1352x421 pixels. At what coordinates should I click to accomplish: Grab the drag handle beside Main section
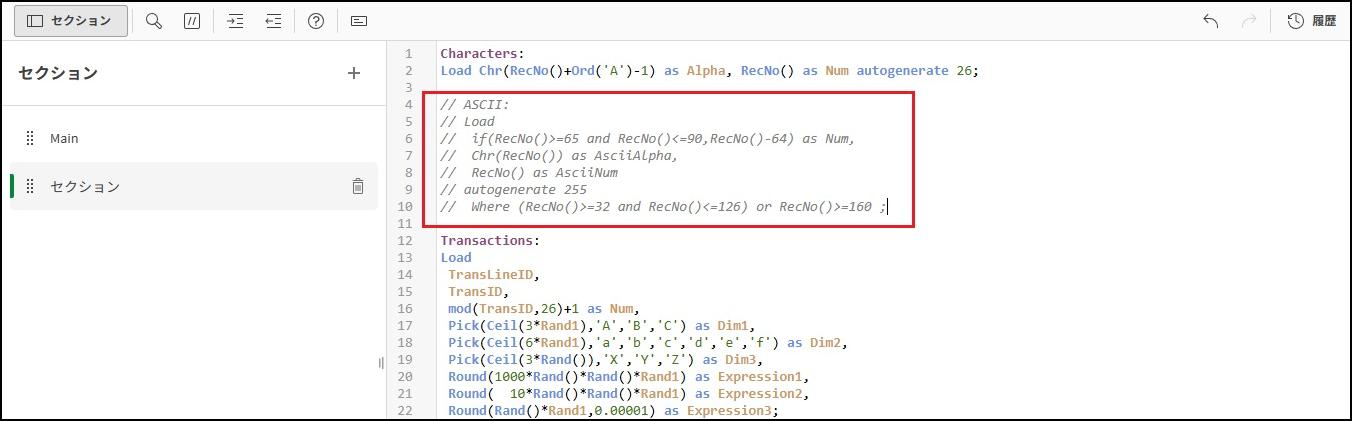(x=31, y=138)
